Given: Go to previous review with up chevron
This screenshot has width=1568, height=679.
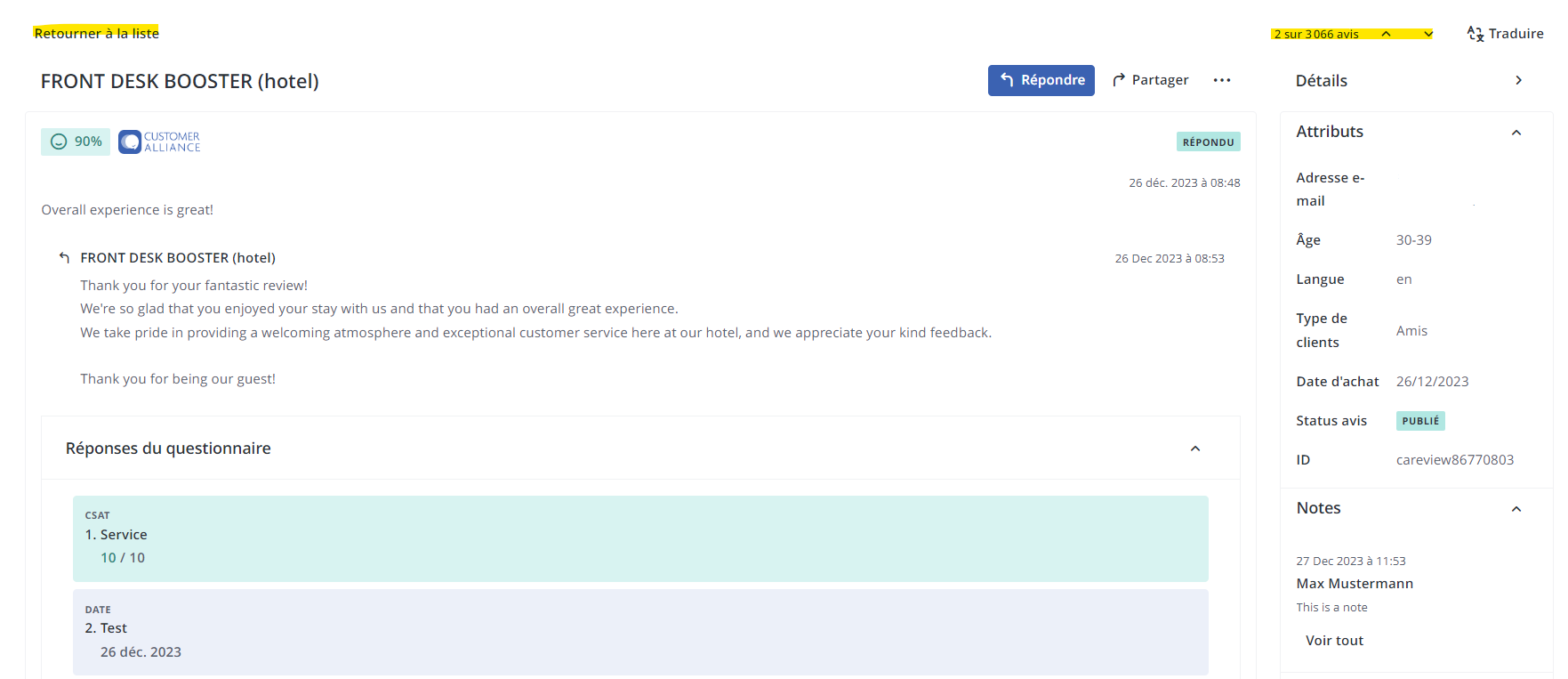Looking at the screenshot, I should (1386, 34).
